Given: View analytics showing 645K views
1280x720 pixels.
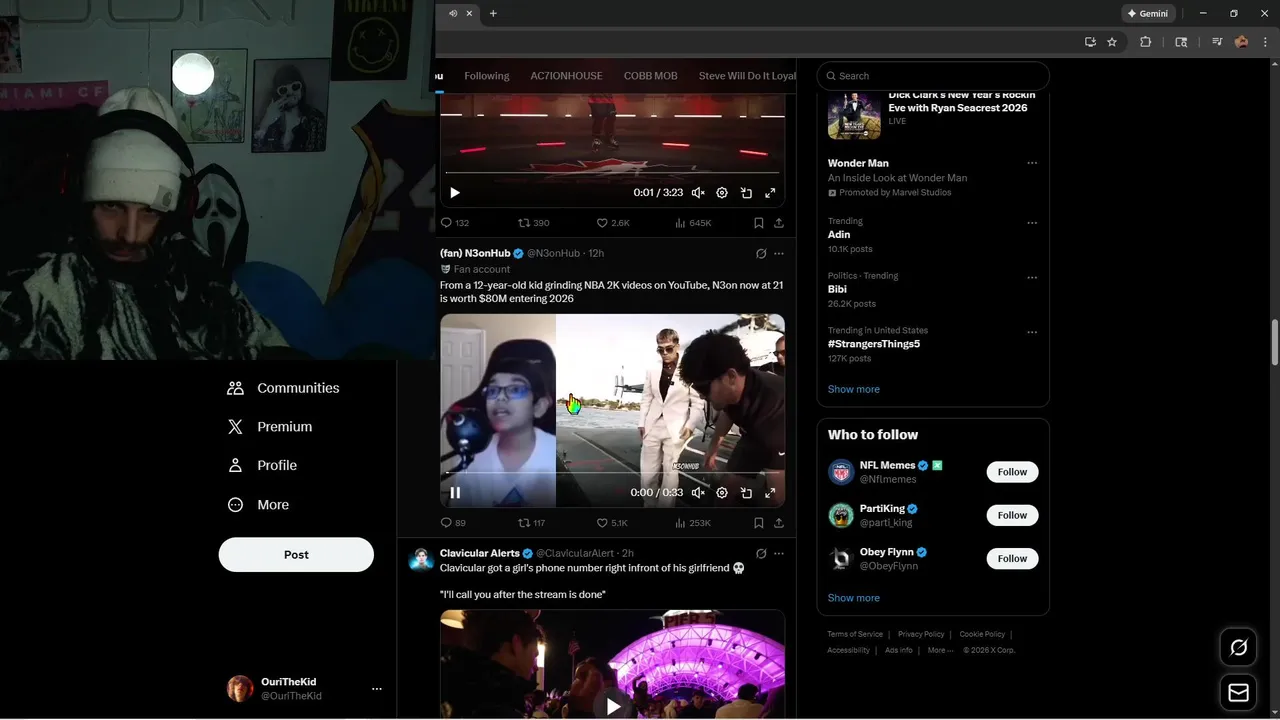Looking at the screenshot, I should coord(693,223).
